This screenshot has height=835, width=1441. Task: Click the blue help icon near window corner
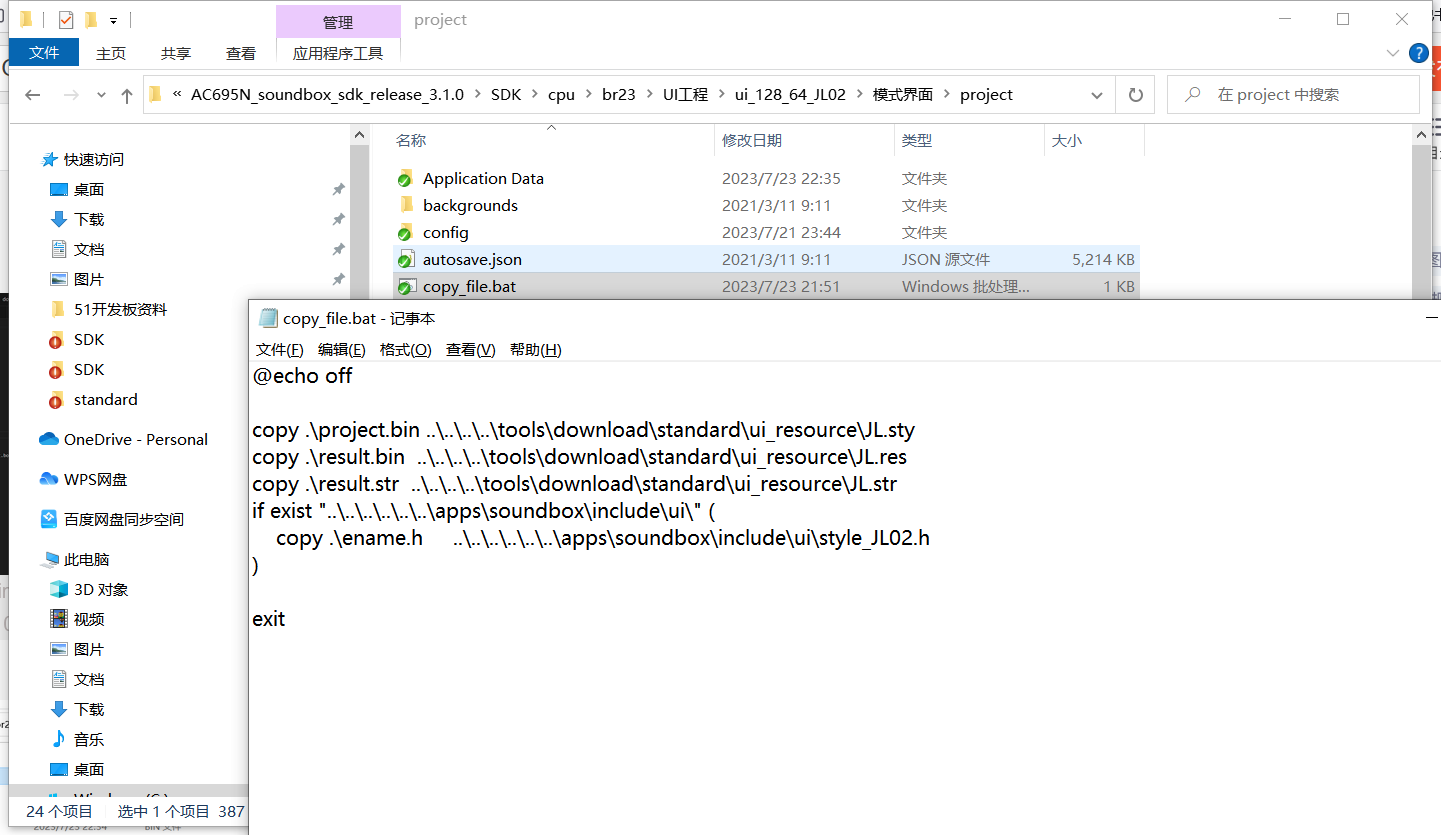(1418, 53)
